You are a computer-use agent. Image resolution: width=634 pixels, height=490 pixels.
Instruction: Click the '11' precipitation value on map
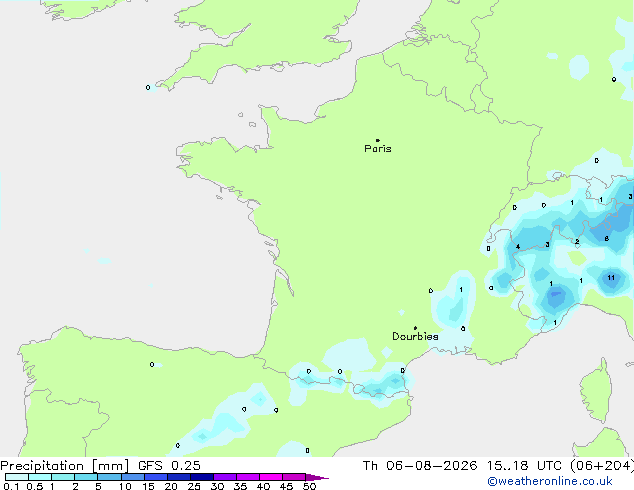611,278
